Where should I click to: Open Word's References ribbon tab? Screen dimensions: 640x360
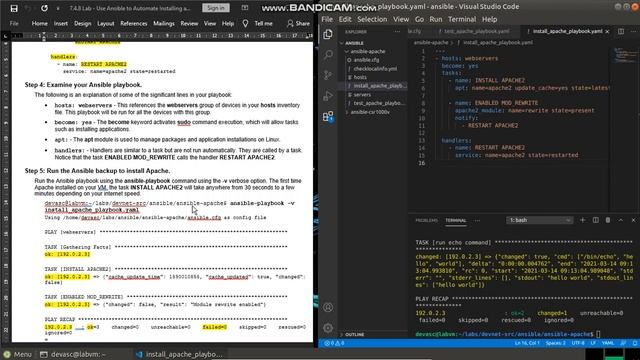[x=133, y=24]
